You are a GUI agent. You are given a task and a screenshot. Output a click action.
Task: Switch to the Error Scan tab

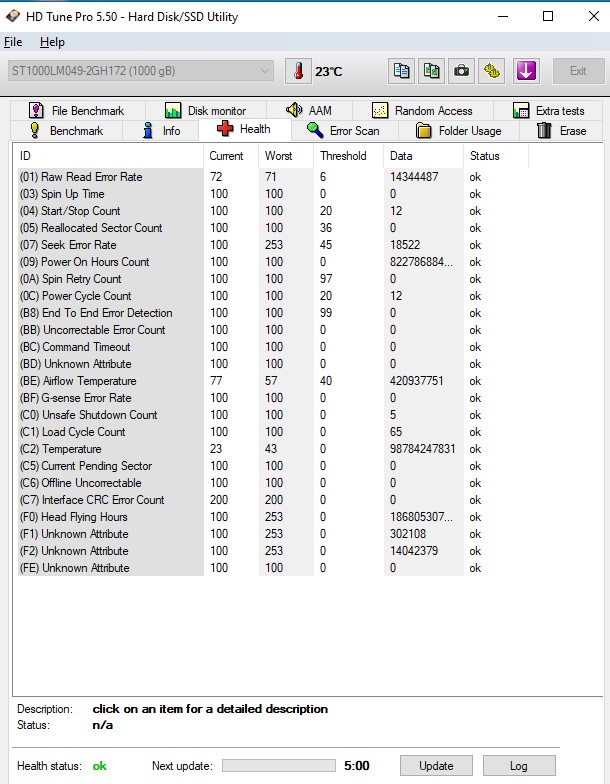pos(344,130)
